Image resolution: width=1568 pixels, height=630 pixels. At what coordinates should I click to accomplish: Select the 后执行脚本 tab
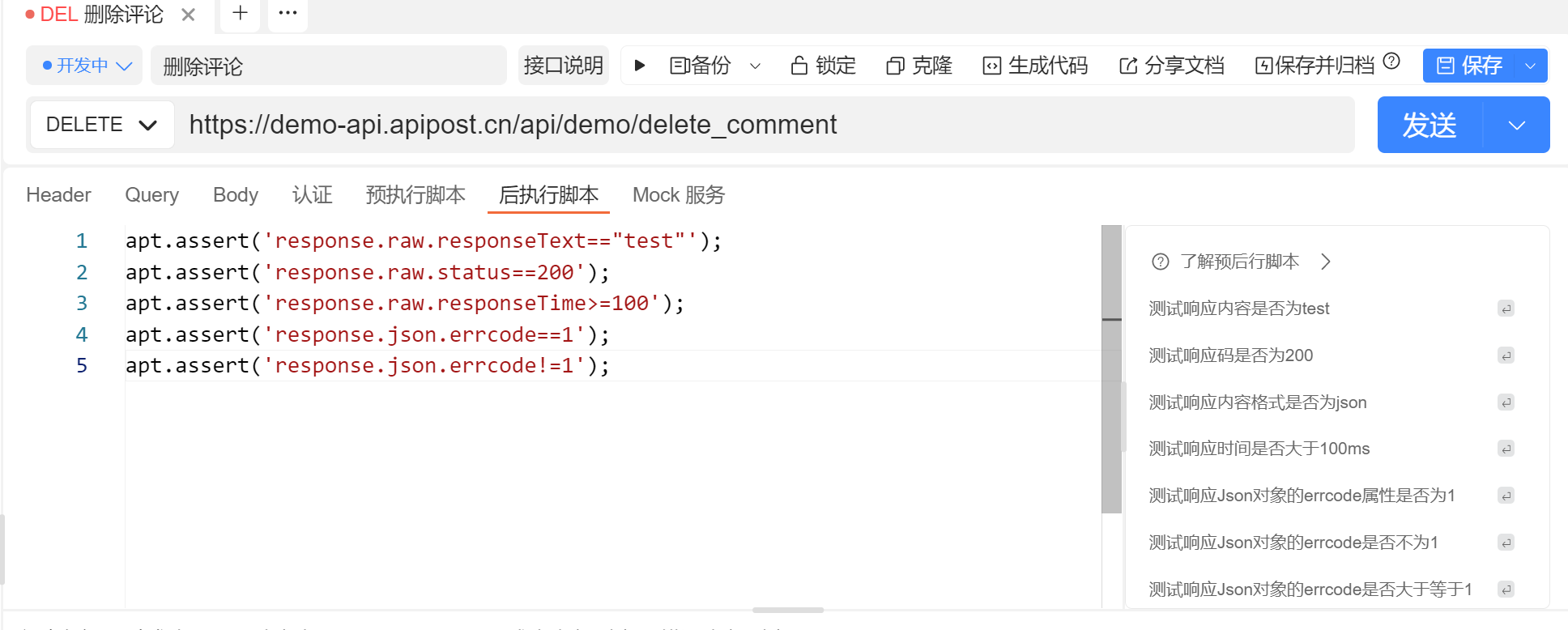548,195
